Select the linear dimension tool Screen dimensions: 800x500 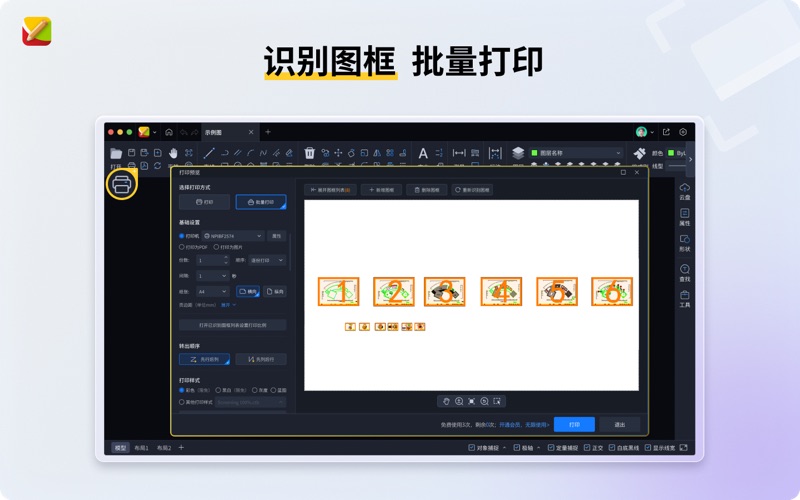tap(459, 153)
